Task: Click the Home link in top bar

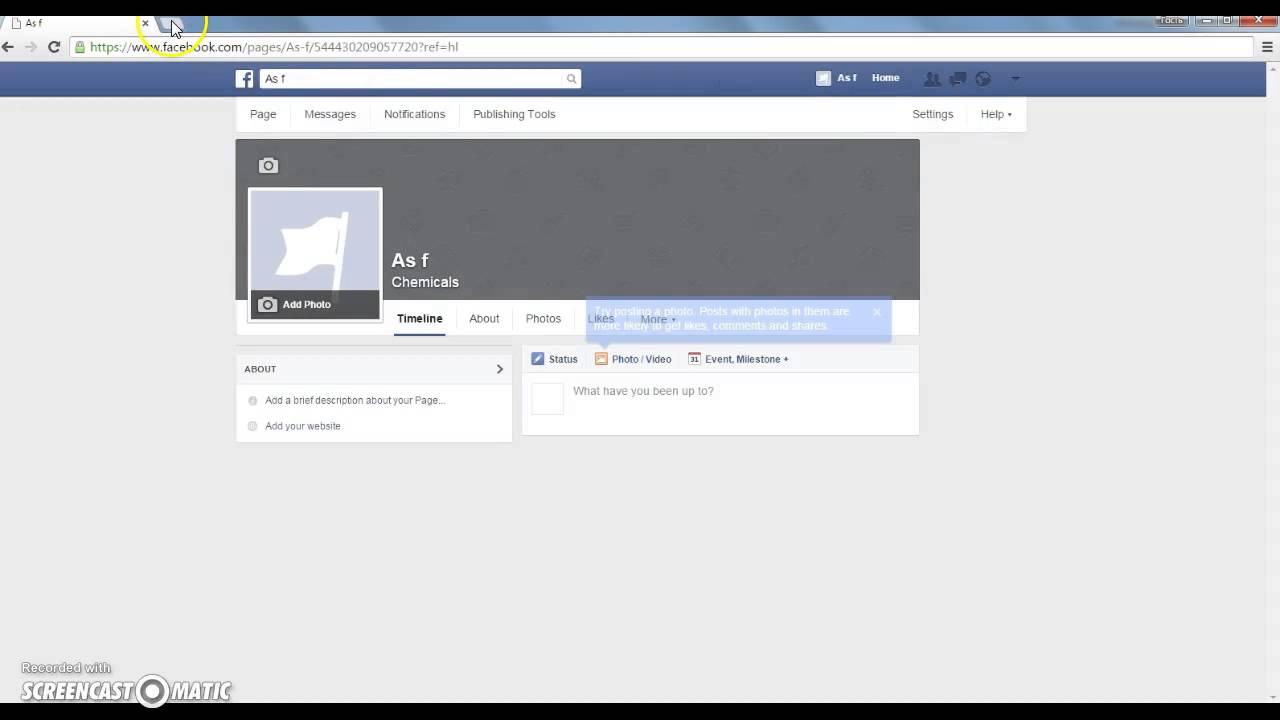Action: click(x=885, y=78)
